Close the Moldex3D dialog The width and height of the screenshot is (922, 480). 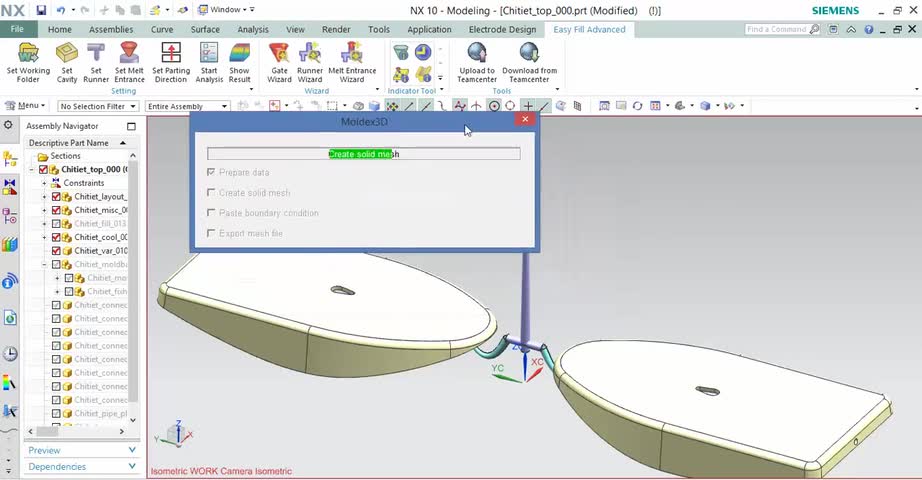pos(525,119)
